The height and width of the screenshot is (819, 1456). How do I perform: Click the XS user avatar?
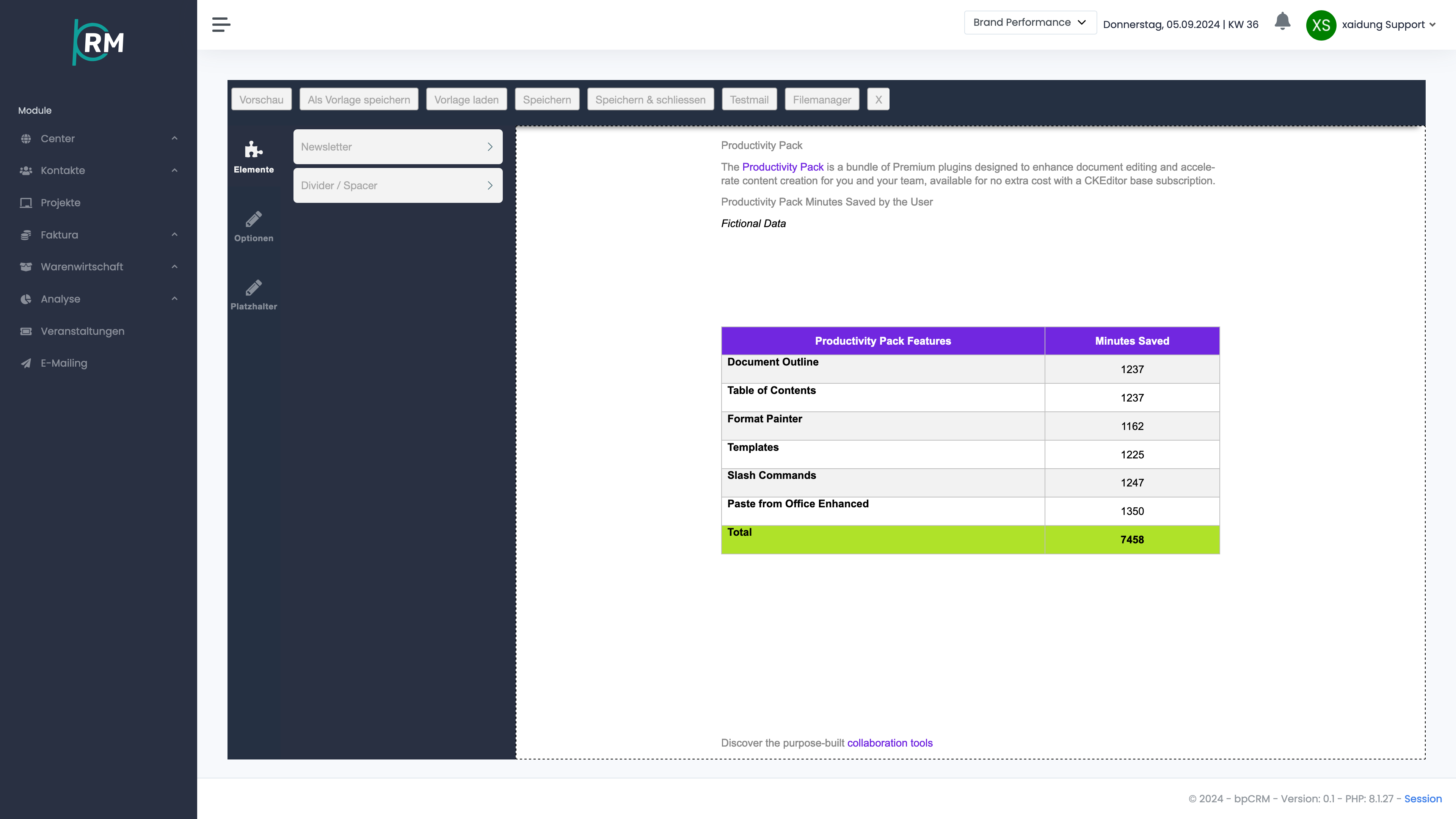click(x=1321, y=25)
